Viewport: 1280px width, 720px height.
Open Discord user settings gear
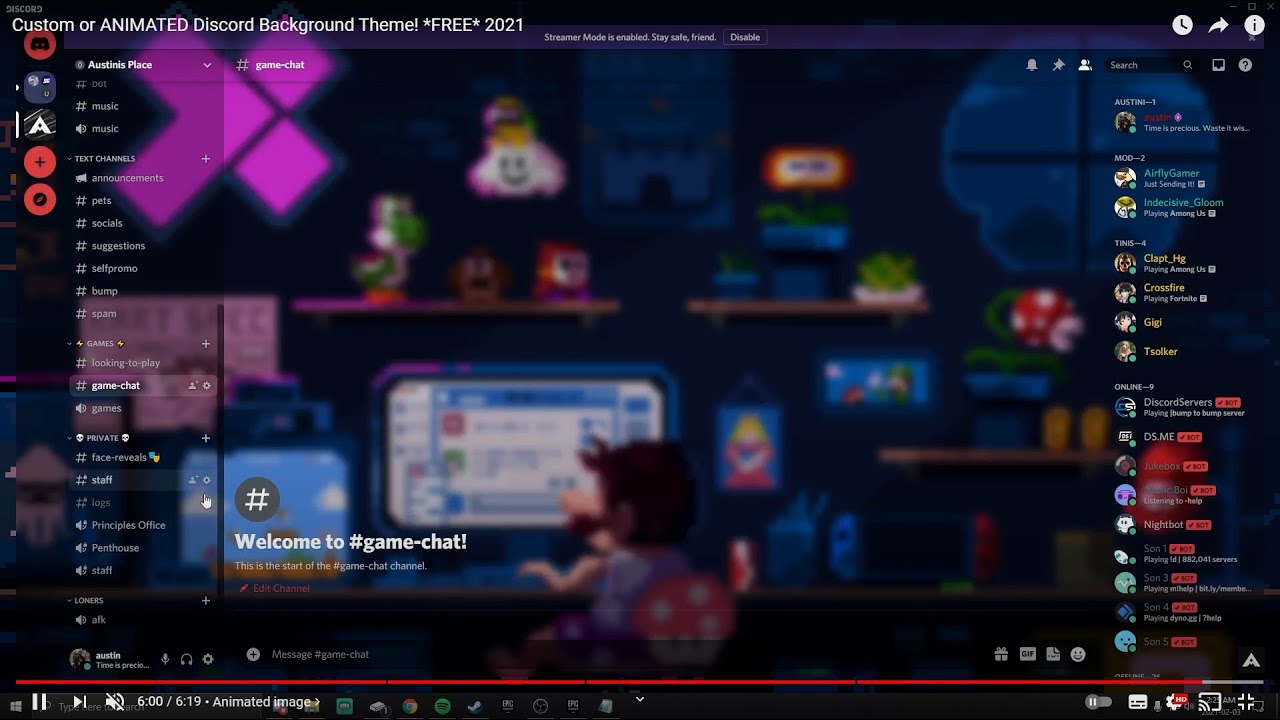[x=208, y=659]
